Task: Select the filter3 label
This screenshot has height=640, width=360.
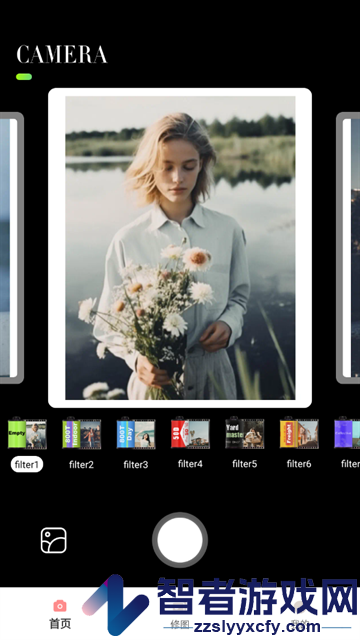Action: point(136,464)
